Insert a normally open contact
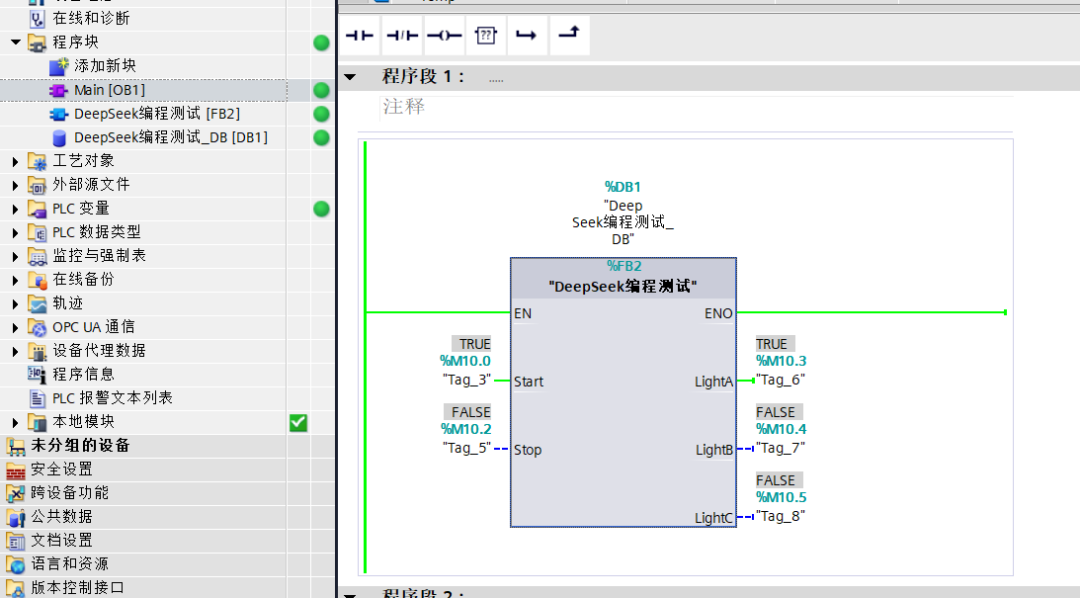Viewport: 1080px width, 598px height. (360, 35)
